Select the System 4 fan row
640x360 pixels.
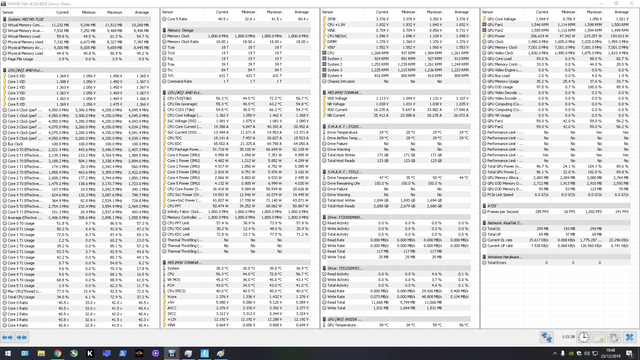tap(396, 76)
